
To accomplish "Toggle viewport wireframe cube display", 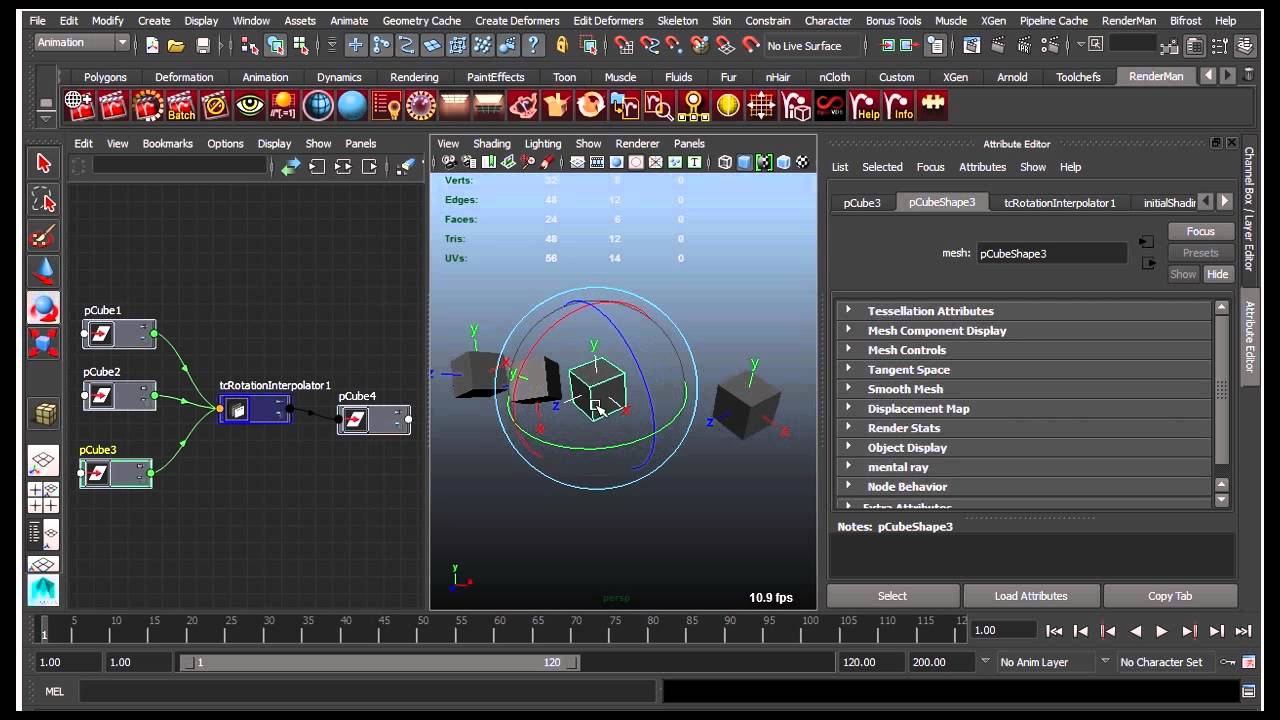I will [725, 162].
